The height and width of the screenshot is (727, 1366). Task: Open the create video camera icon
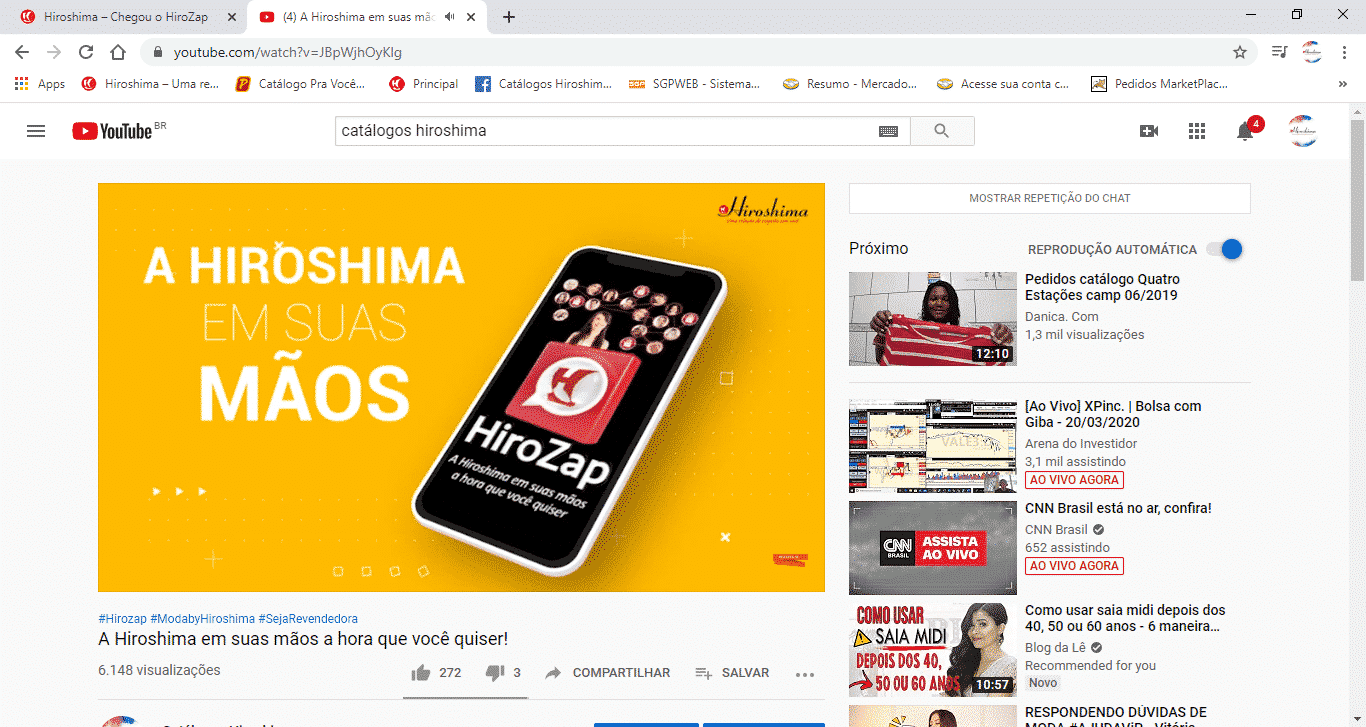coord(1149,131)
